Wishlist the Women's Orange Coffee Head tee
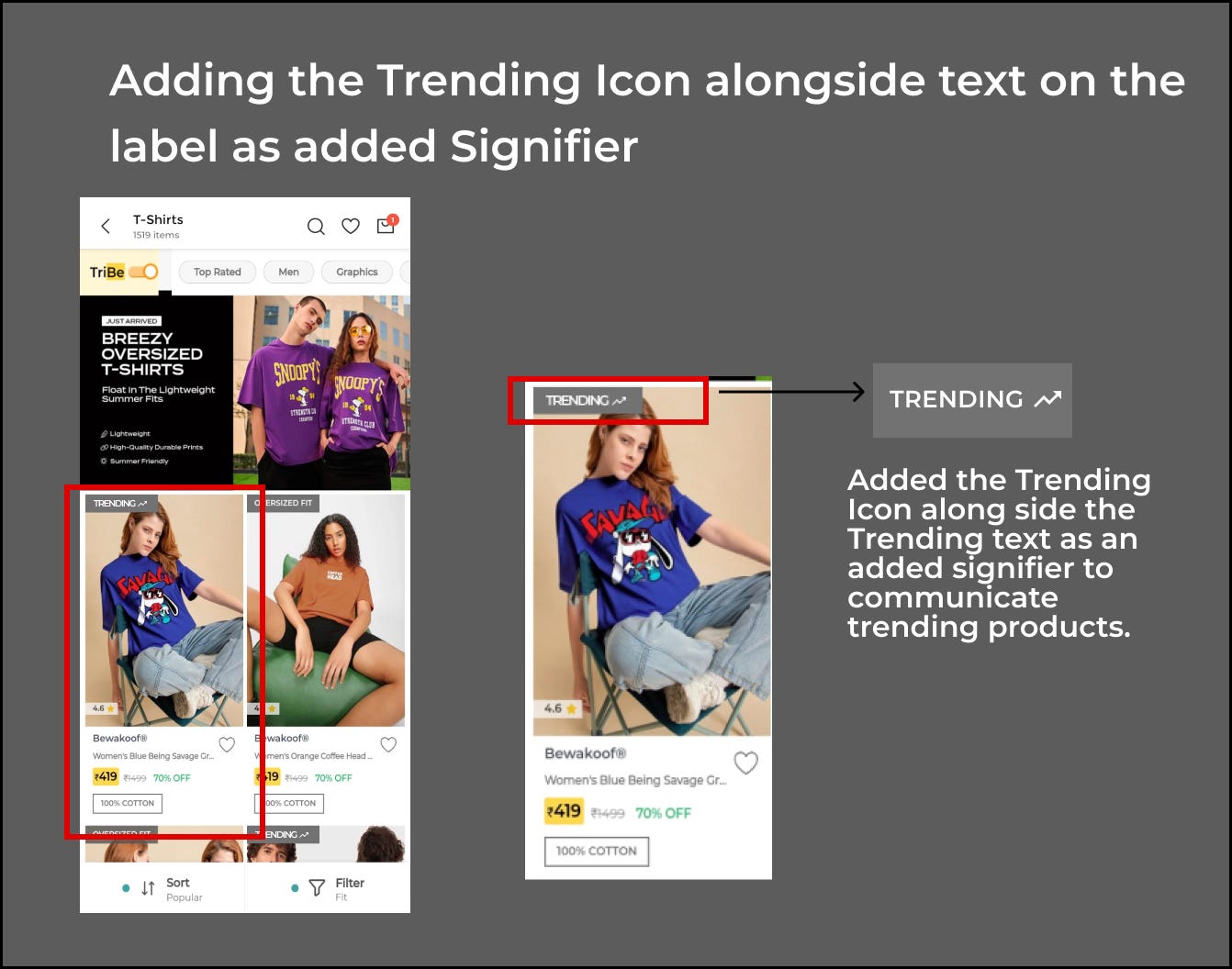 pos(388,744)
